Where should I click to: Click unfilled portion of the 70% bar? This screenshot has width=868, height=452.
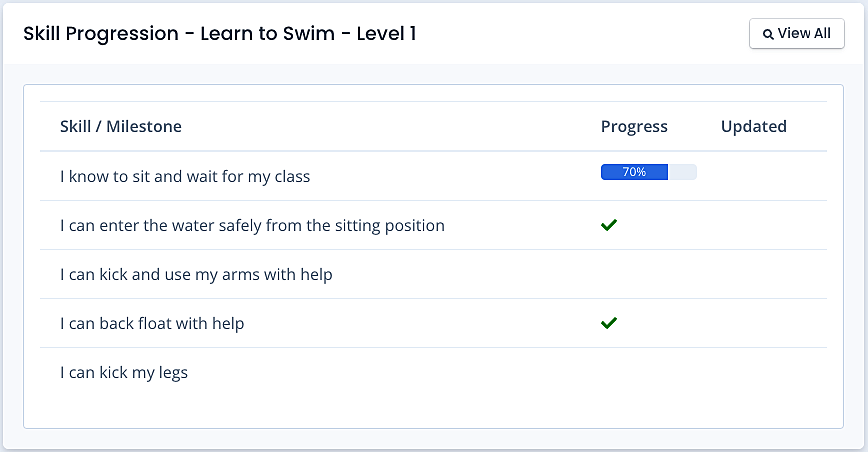pos(682,172)
